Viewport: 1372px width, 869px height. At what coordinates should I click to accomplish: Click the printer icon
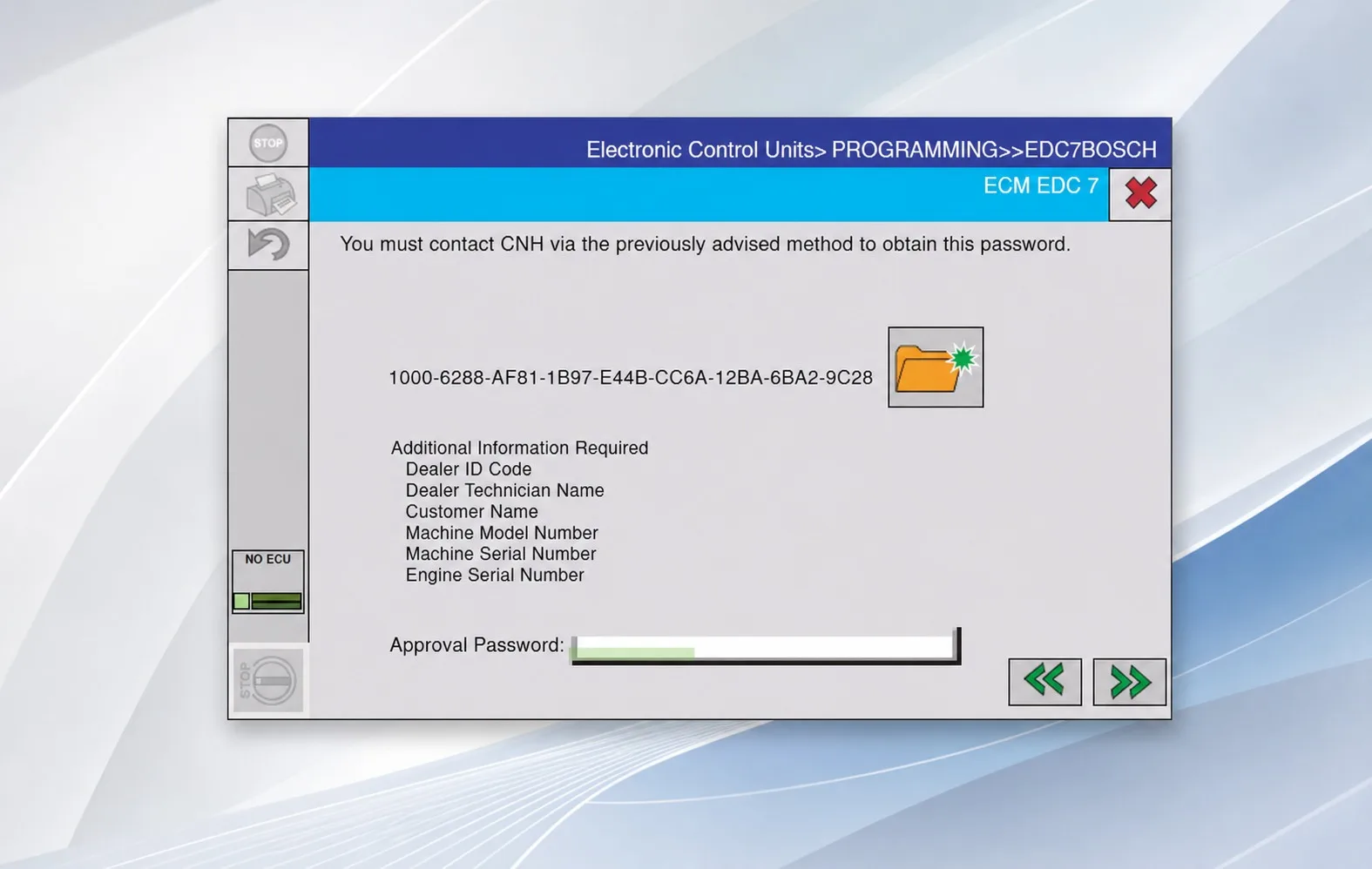268,193
